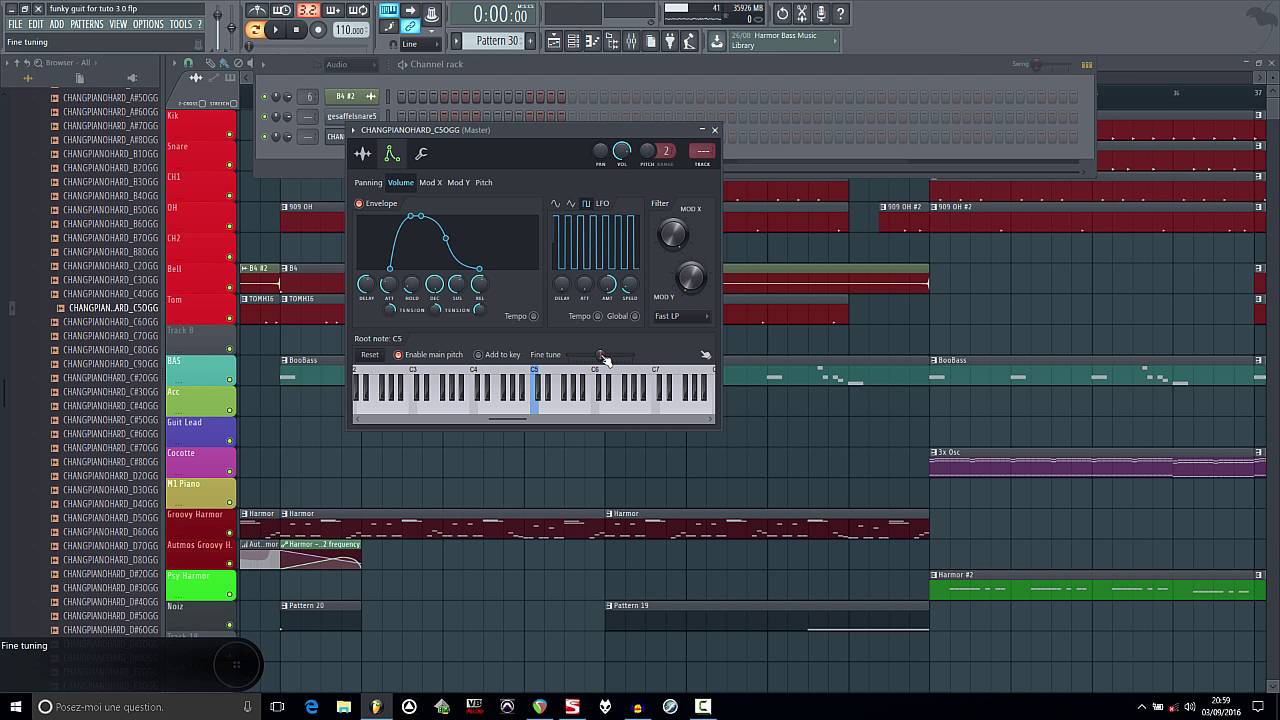The width and height of the screenshot is (1280, 720).
Task: Switch to the Mod X envelope tab
Action: [430, 183]
